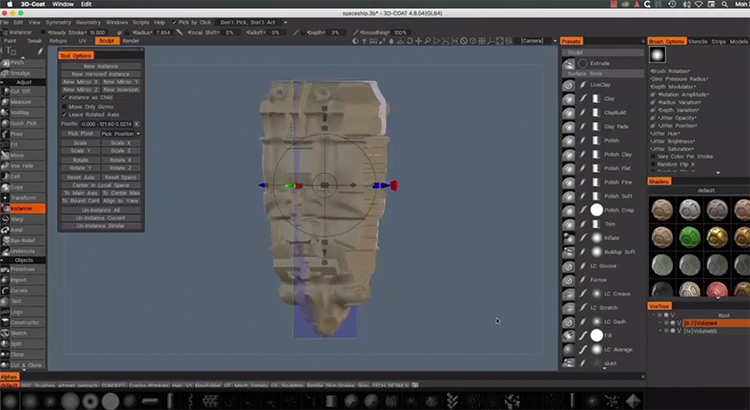Select the Pose tool
The height and width of the screenshot is (410, 750).
pyautogui.click(x=22, y=133)
